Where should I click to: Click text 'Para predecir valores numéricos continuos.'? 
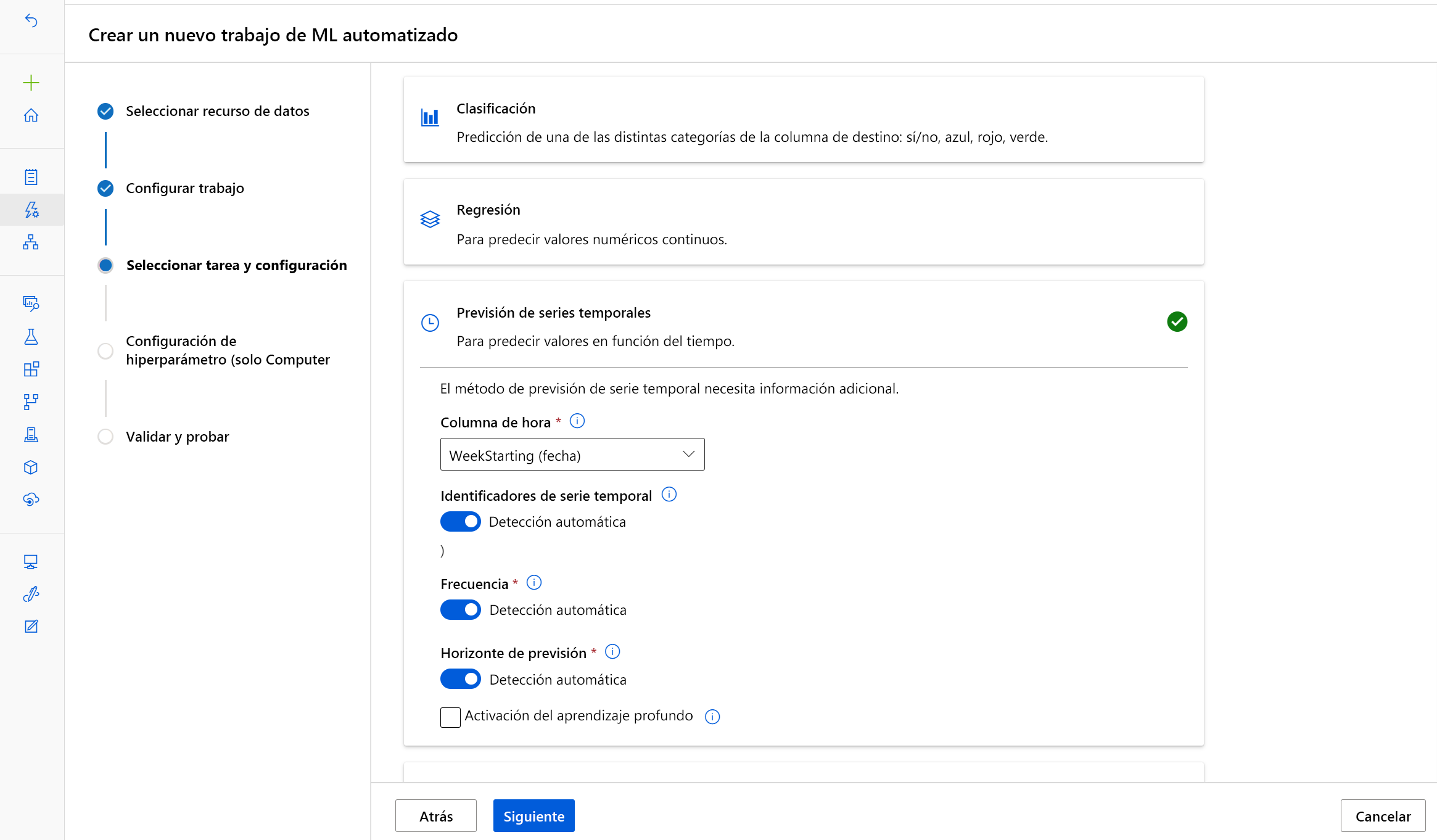pyautogui.click(x=591, y=239)
